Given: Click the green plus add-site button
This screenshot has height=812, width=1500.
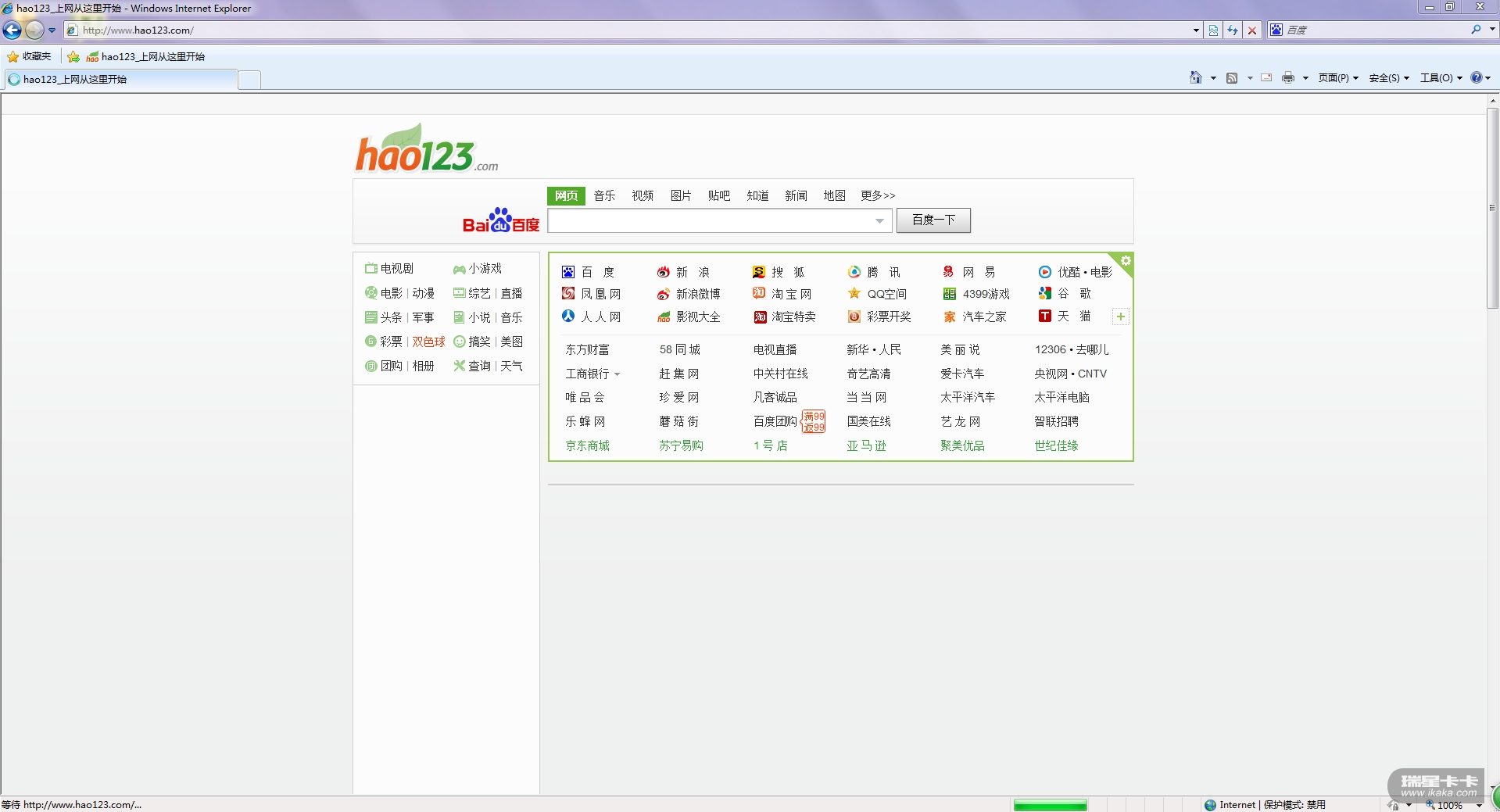Looking at the screenshot, I should 1121,317.
